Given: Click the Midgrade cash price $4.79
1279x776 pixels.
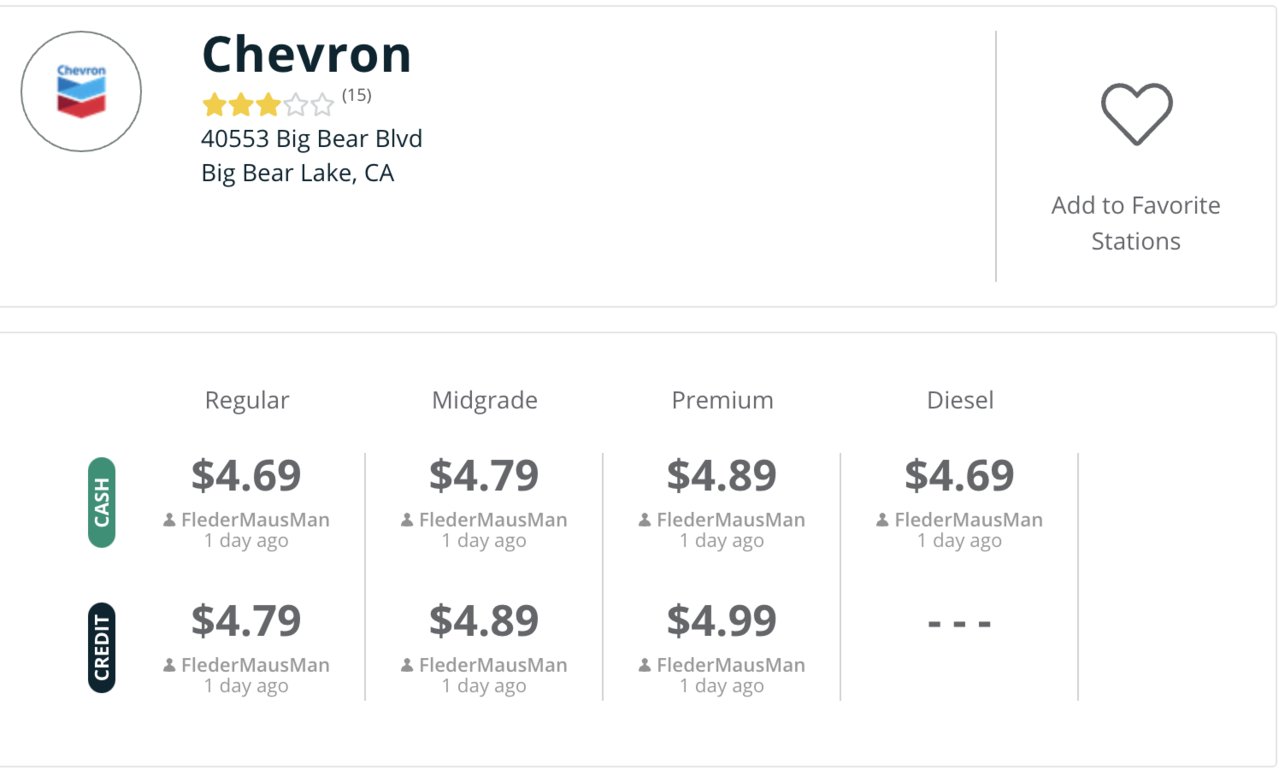Looking at the screenshot, I should coord(484,475).
